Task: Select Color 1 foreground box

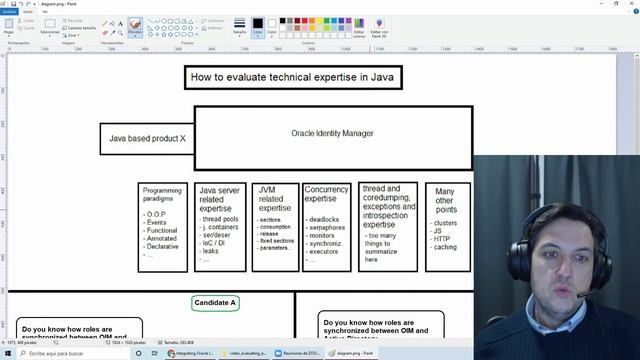Action: click(258, 27)
